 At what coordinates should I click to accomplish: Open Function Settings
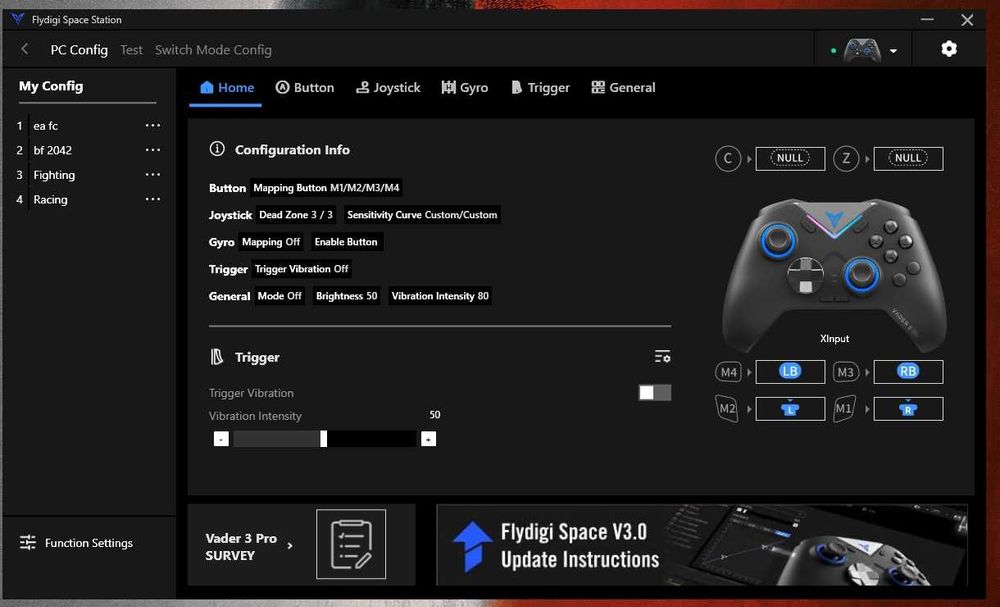tap(76, 543)
